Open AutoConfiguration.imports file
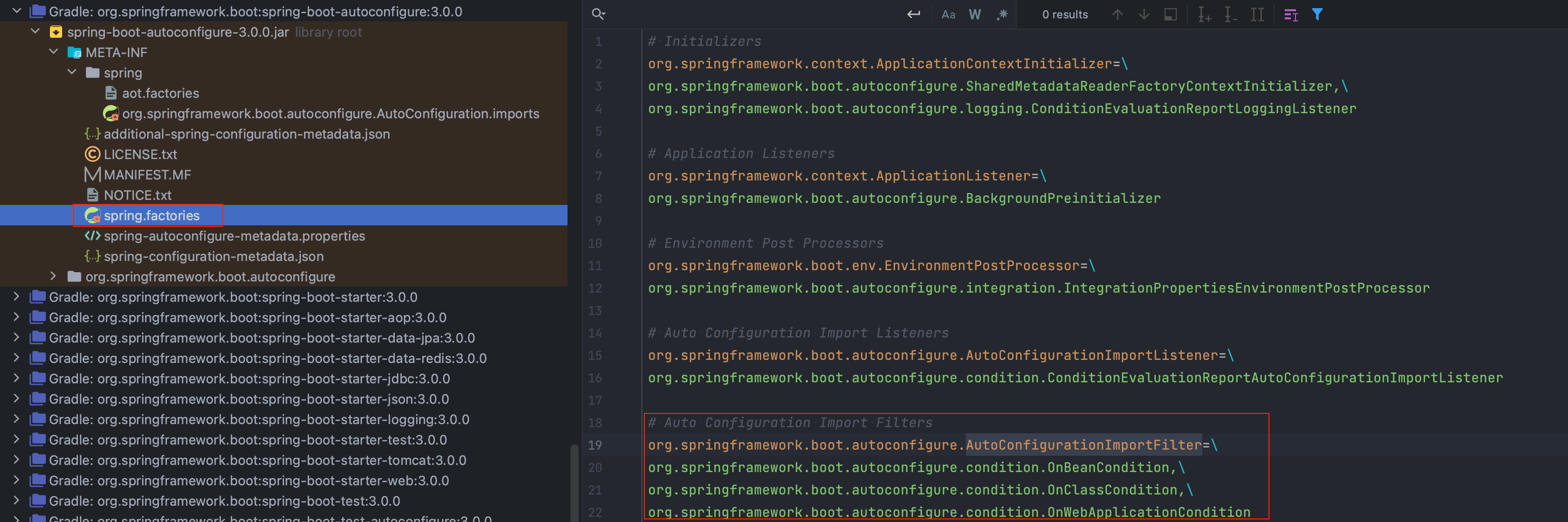Image resolution: width=1568 pixels, height=522 pixels. pyautogui.click(x=331, y=113)
